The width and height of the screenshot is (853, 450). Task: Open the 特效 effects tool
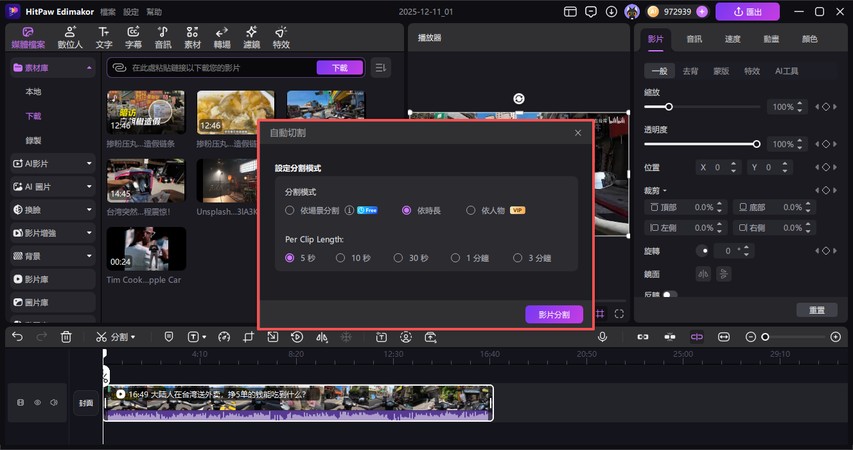tap(281, 38)
